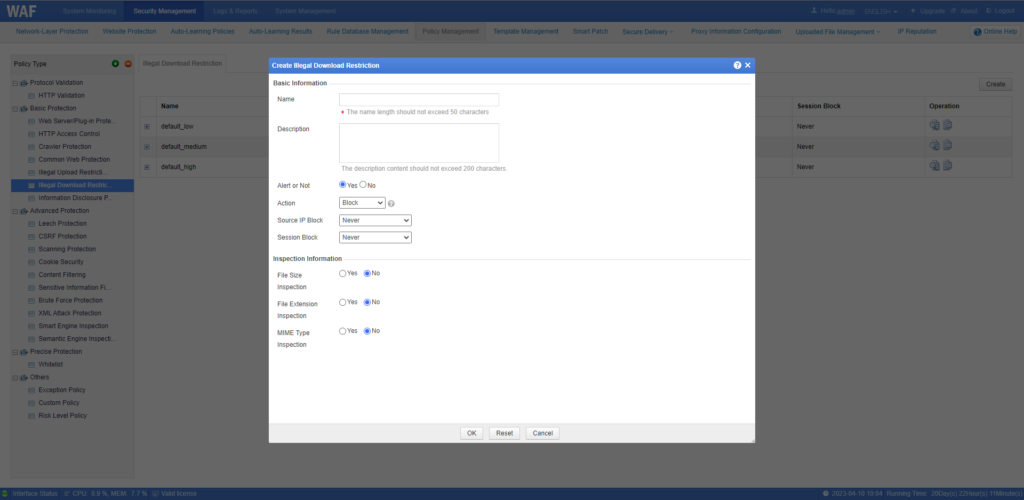The width and height of the screenshot is (1024, 500).
Task: Select Yes for Alert or Not
Action: coord(343,185)
